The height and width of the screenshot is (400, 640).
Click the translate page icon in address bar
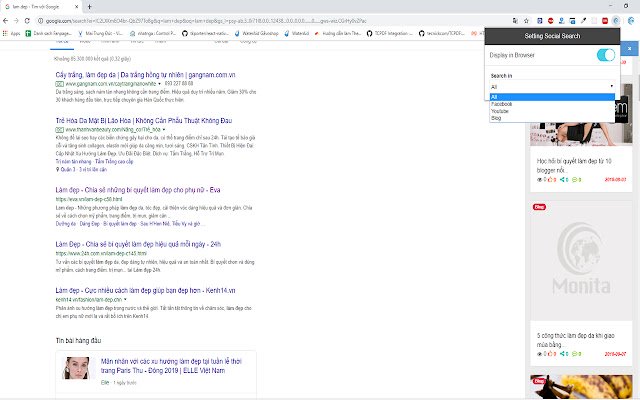(516, 20)
